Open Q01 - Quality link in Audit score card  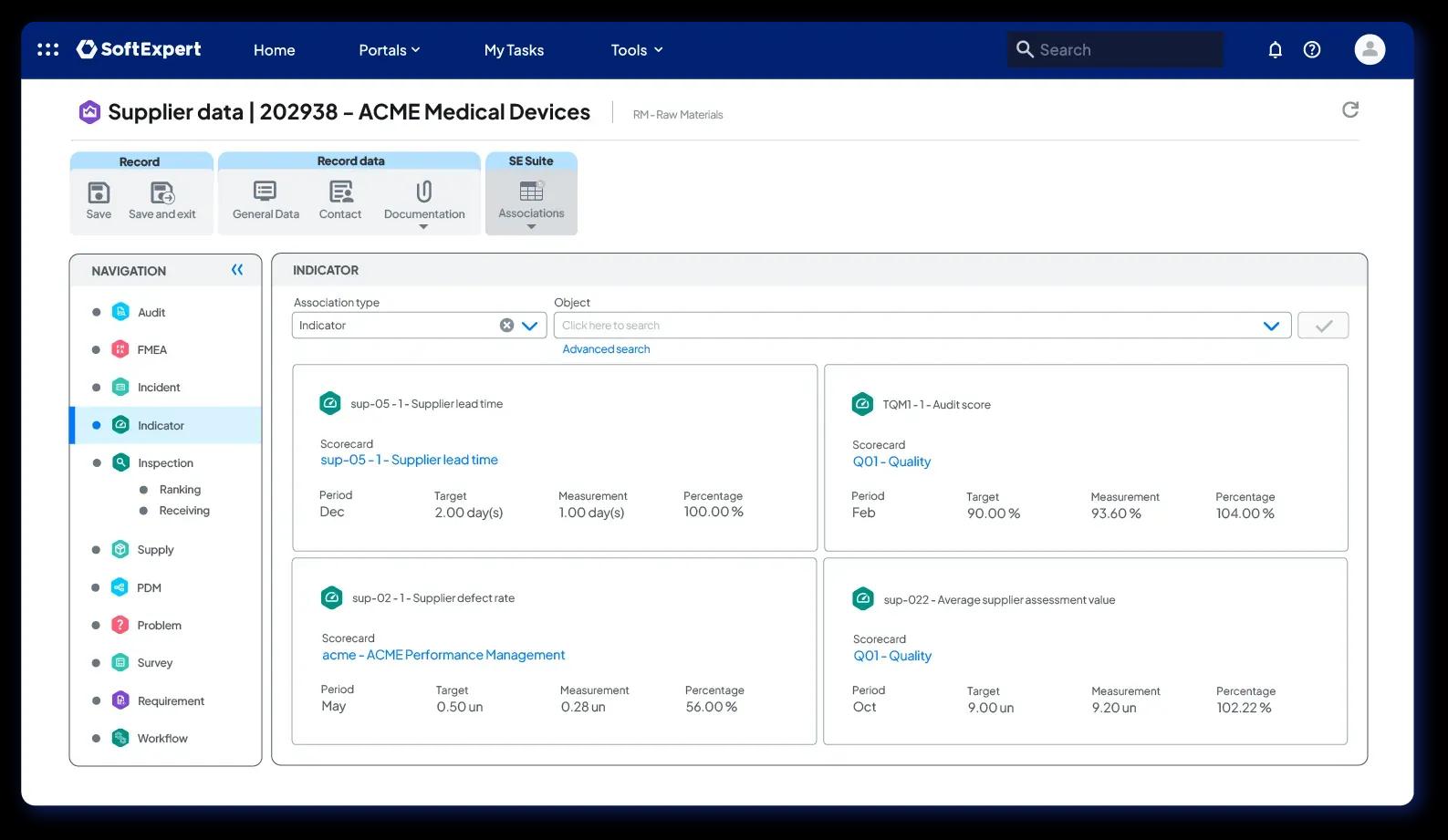(891, 461)
